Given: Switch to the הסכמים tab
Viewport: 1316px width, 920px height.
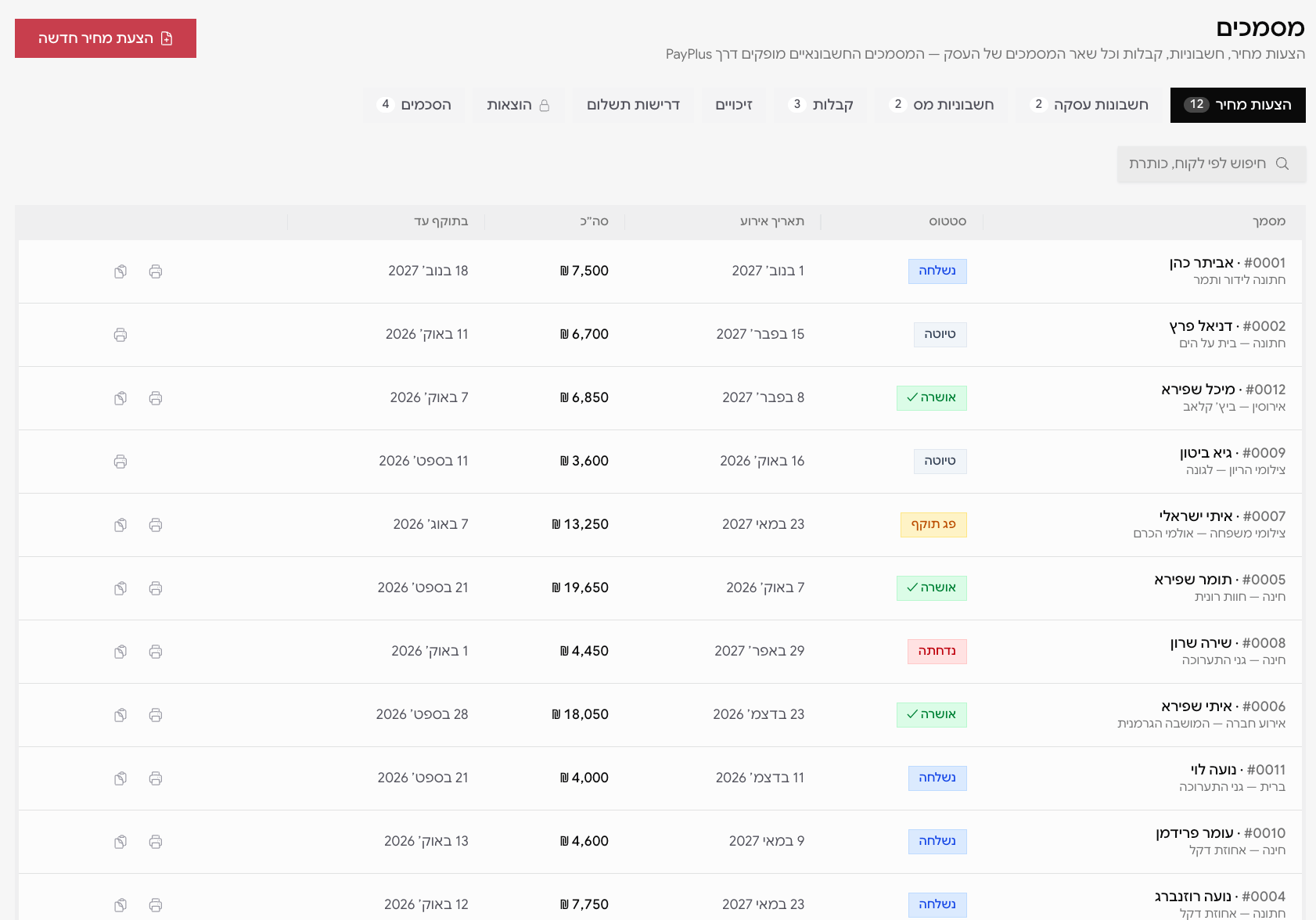Looking at the screenshot, I should pyautogui.click(x=415, y=105).
